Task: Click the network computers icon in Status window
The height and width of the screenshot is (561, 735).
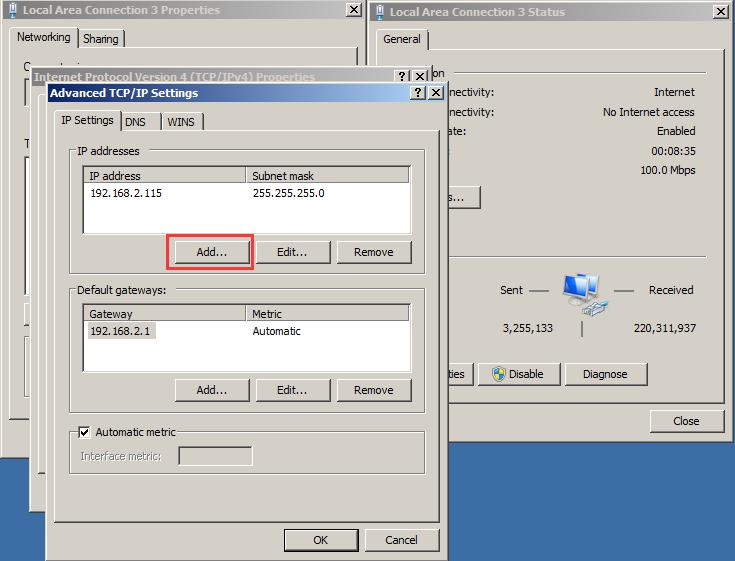Action: 581,291
